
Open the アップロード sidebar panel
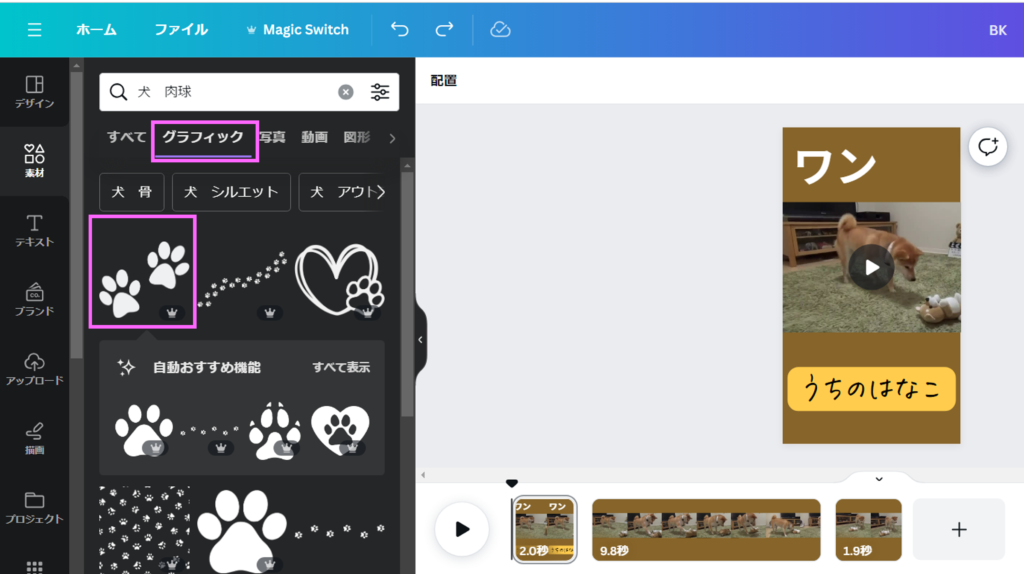34,368
